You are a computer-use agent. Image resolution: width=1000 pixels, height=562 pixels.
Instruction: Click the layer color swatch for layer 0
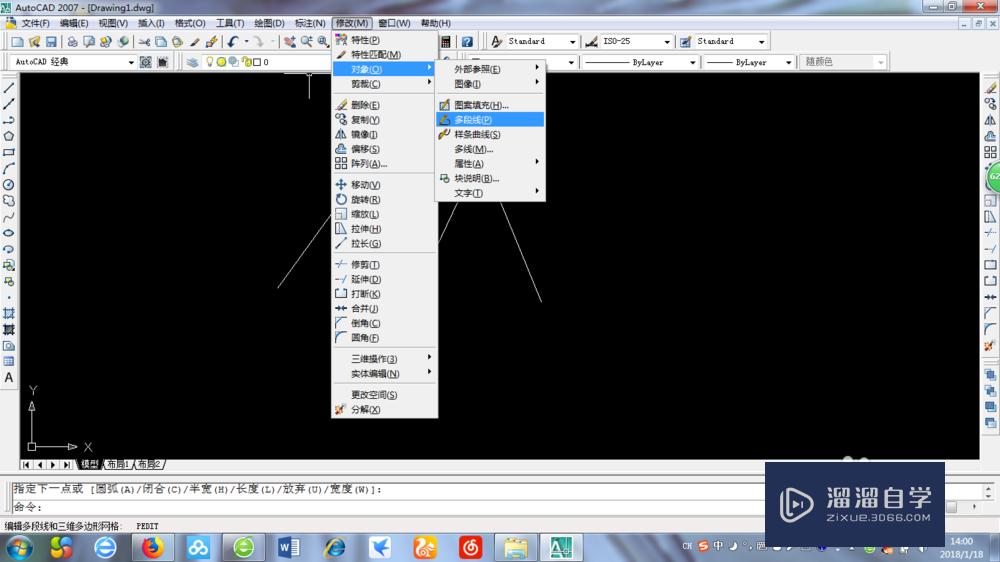[257, 62]
